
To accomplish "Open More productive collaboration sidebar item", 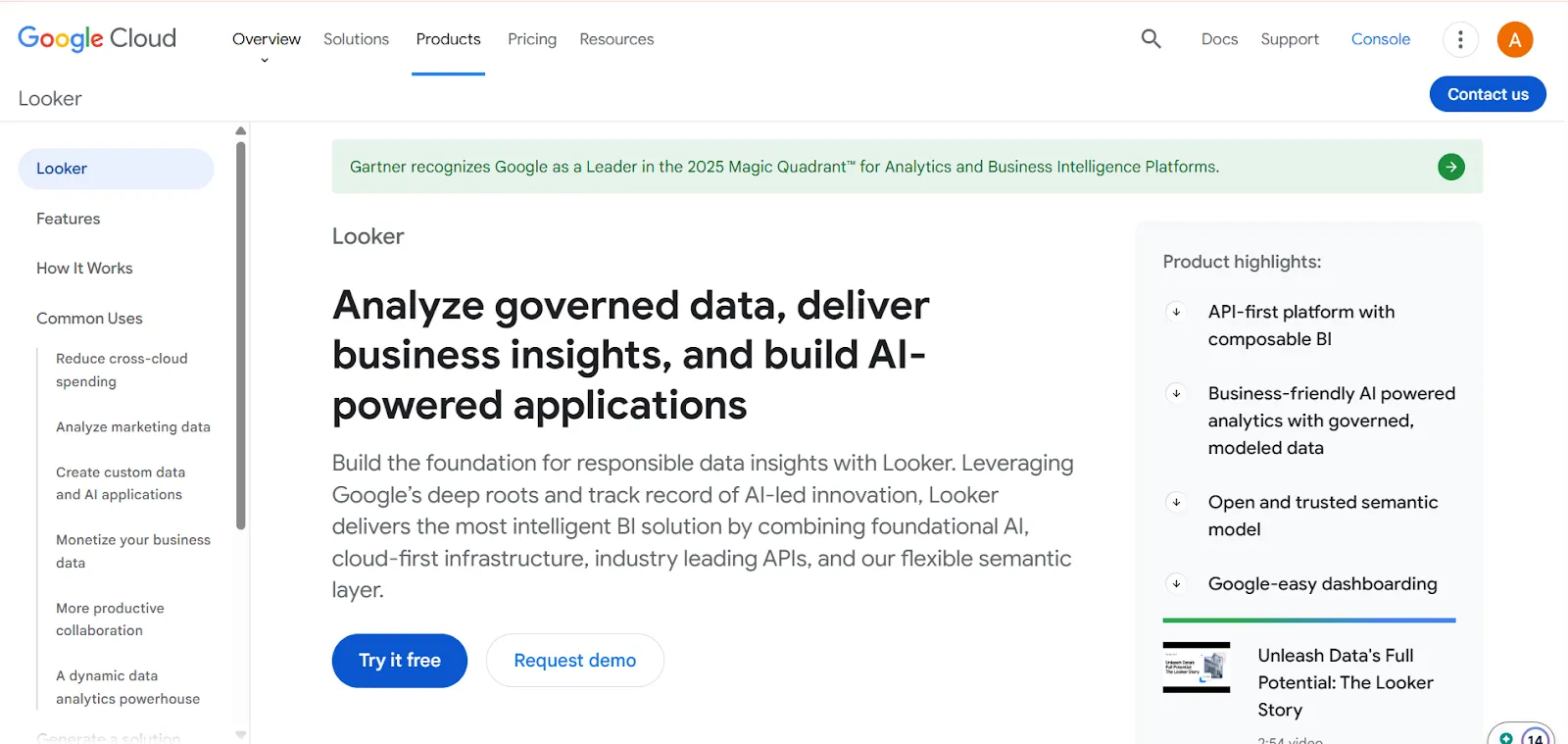I will (110, 620).
